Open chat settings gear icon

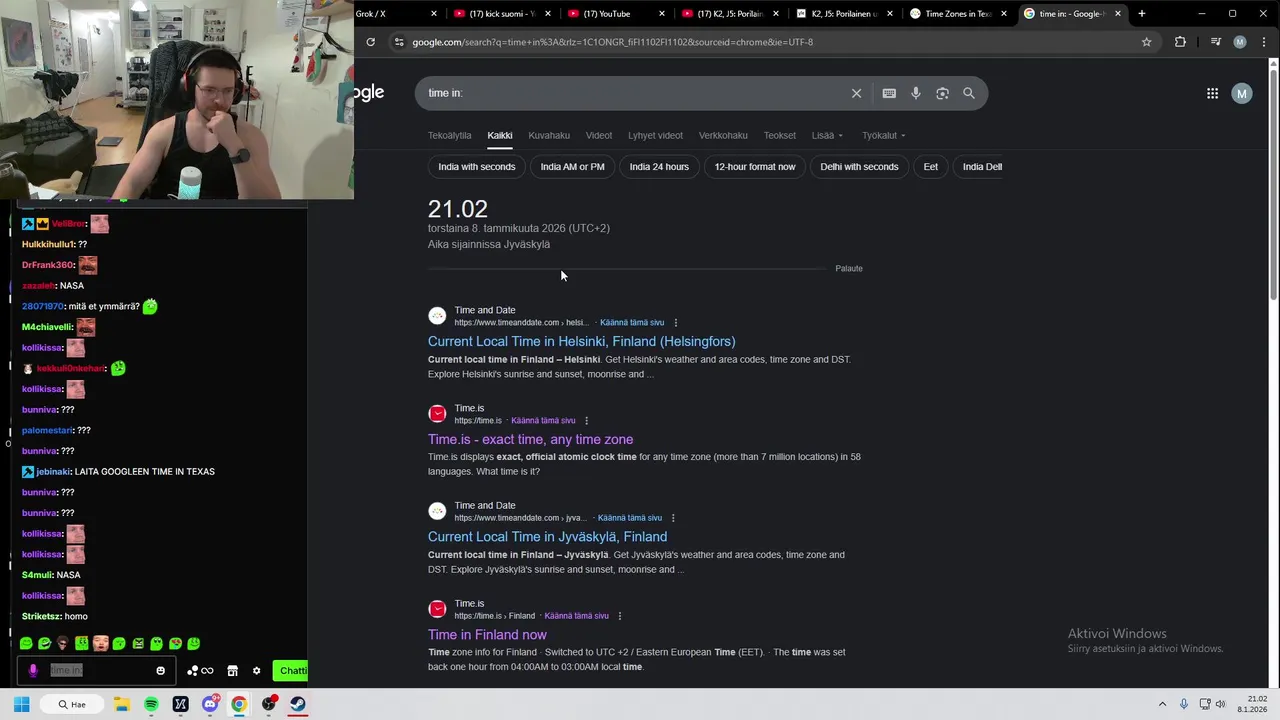(256, 671)
